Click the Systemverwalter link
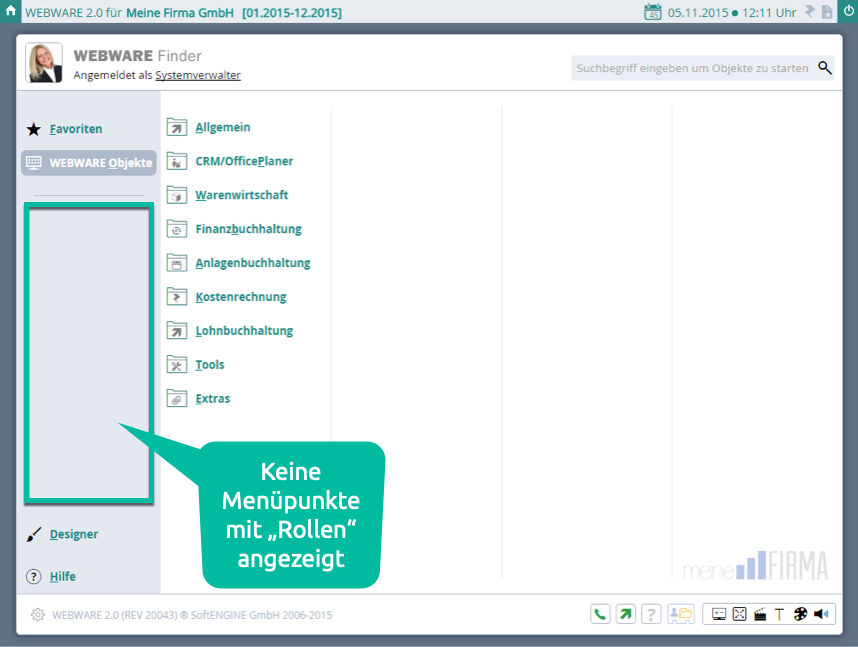Image resolution: width=858 pixels, height=647 pixels. pyautogui.click(x=198, y=75)
